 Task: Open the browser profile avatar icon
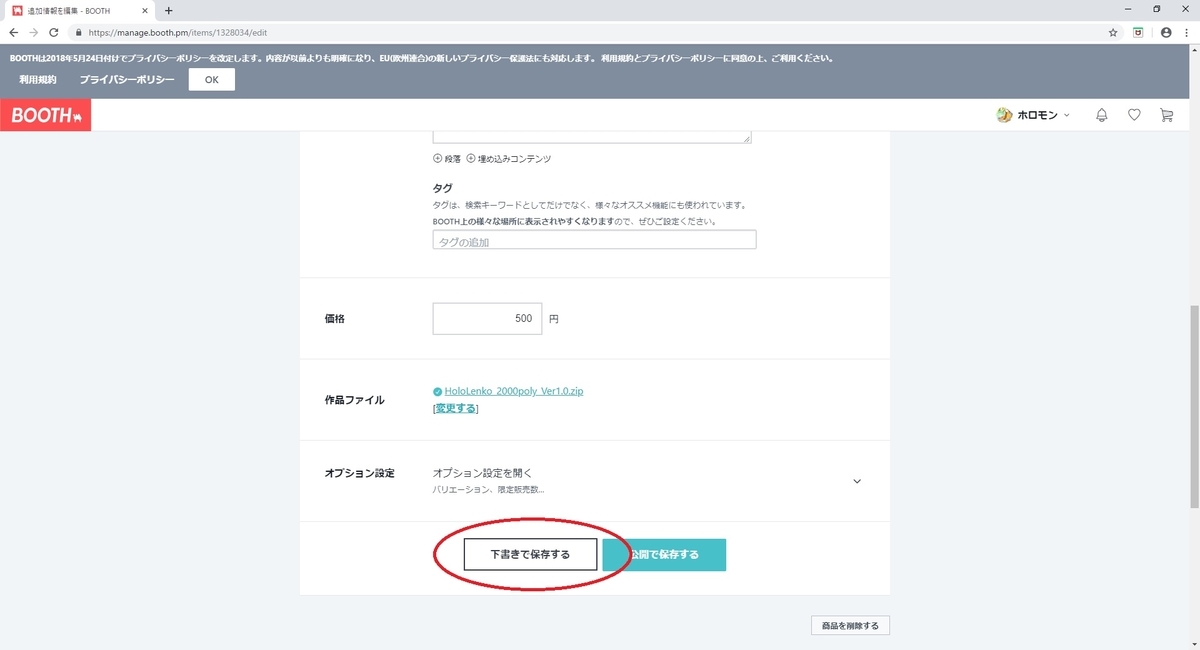coord(1164,32)
